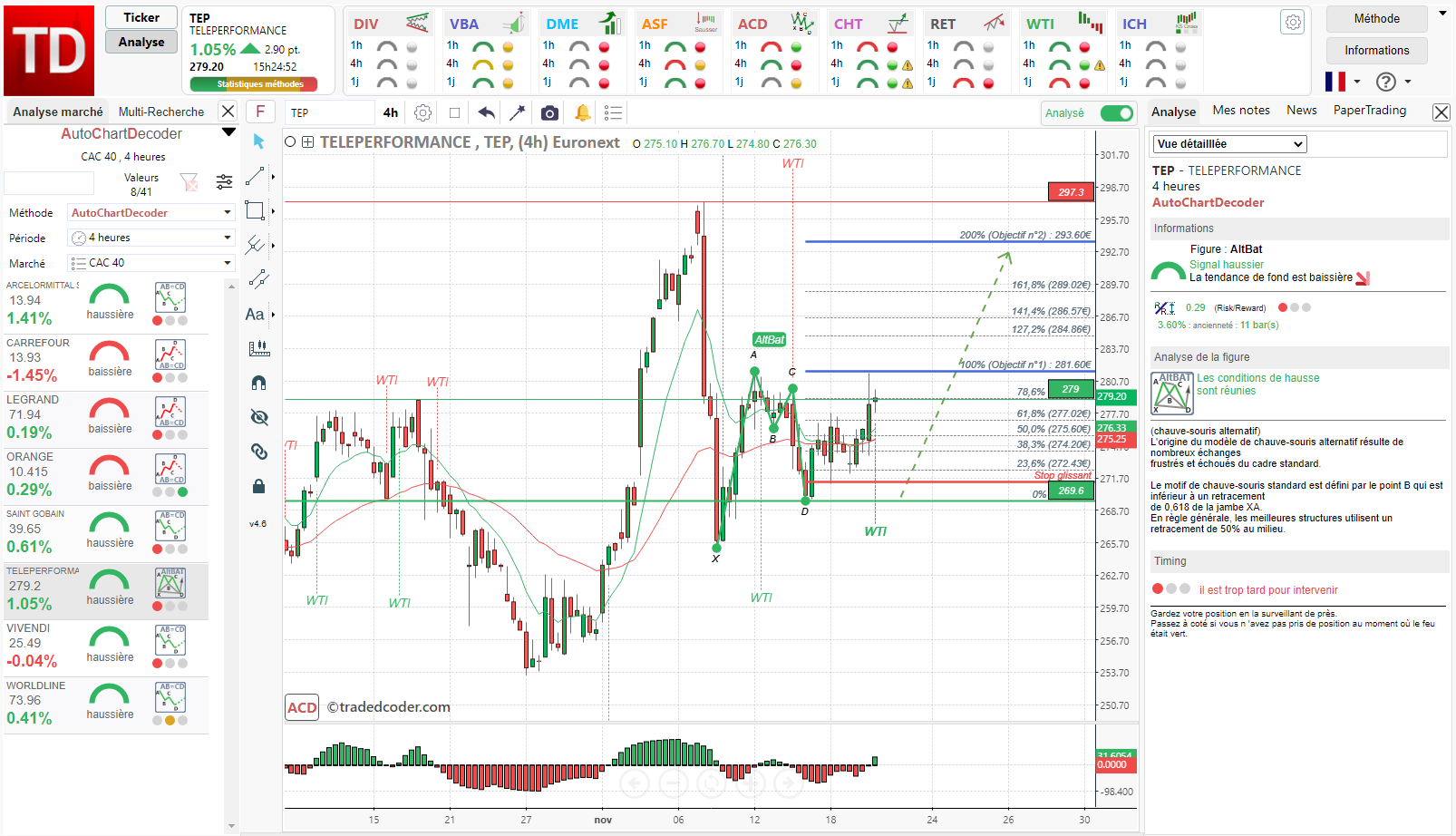Select the parallel channel tool
This screenshot has width=1456, height=836.
pyautogui.click(x=258, y=279)
